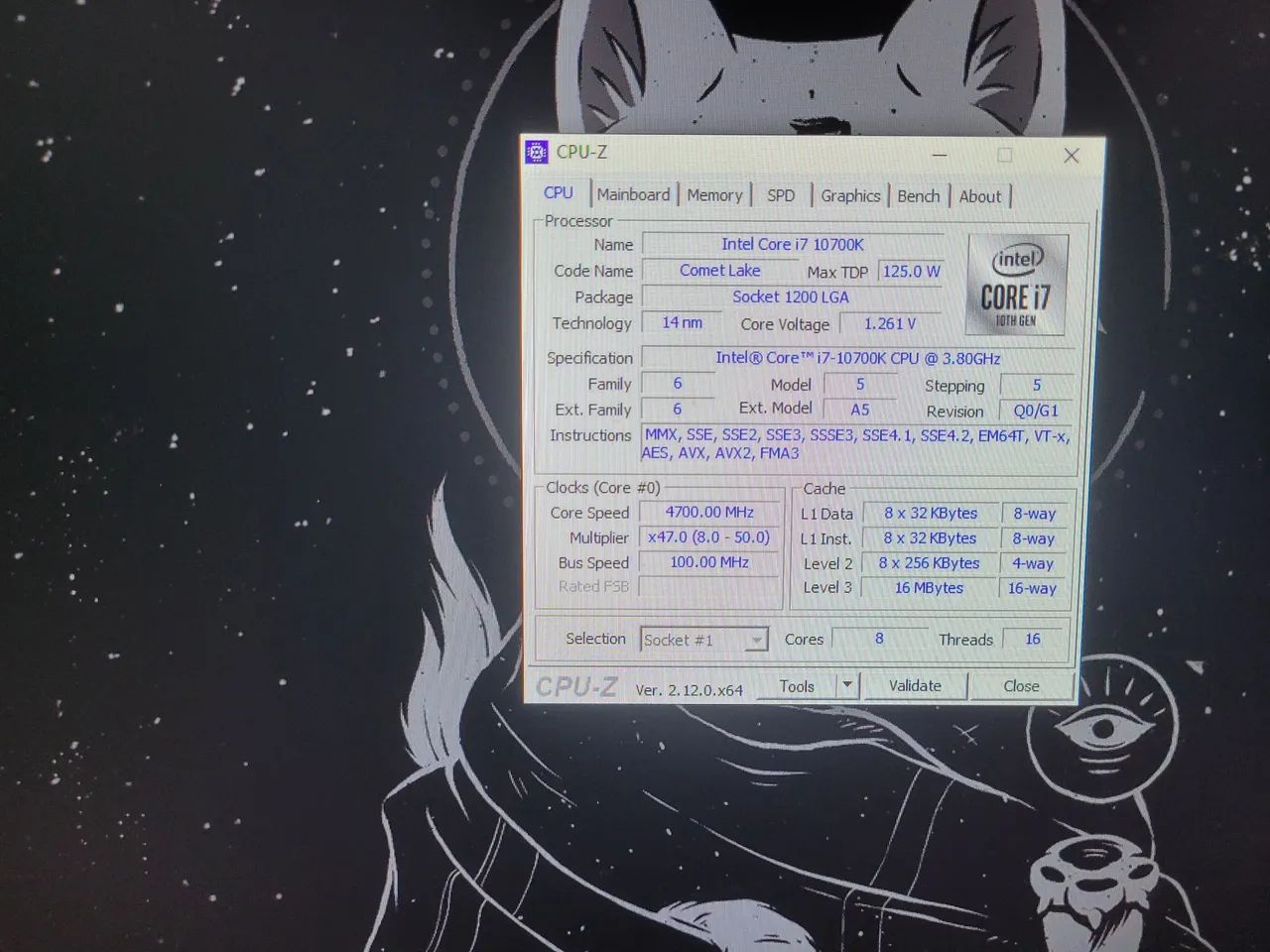This screenshot has height=952, width=1270.
Task: Click the Validate button
Action: pos(915,686)
